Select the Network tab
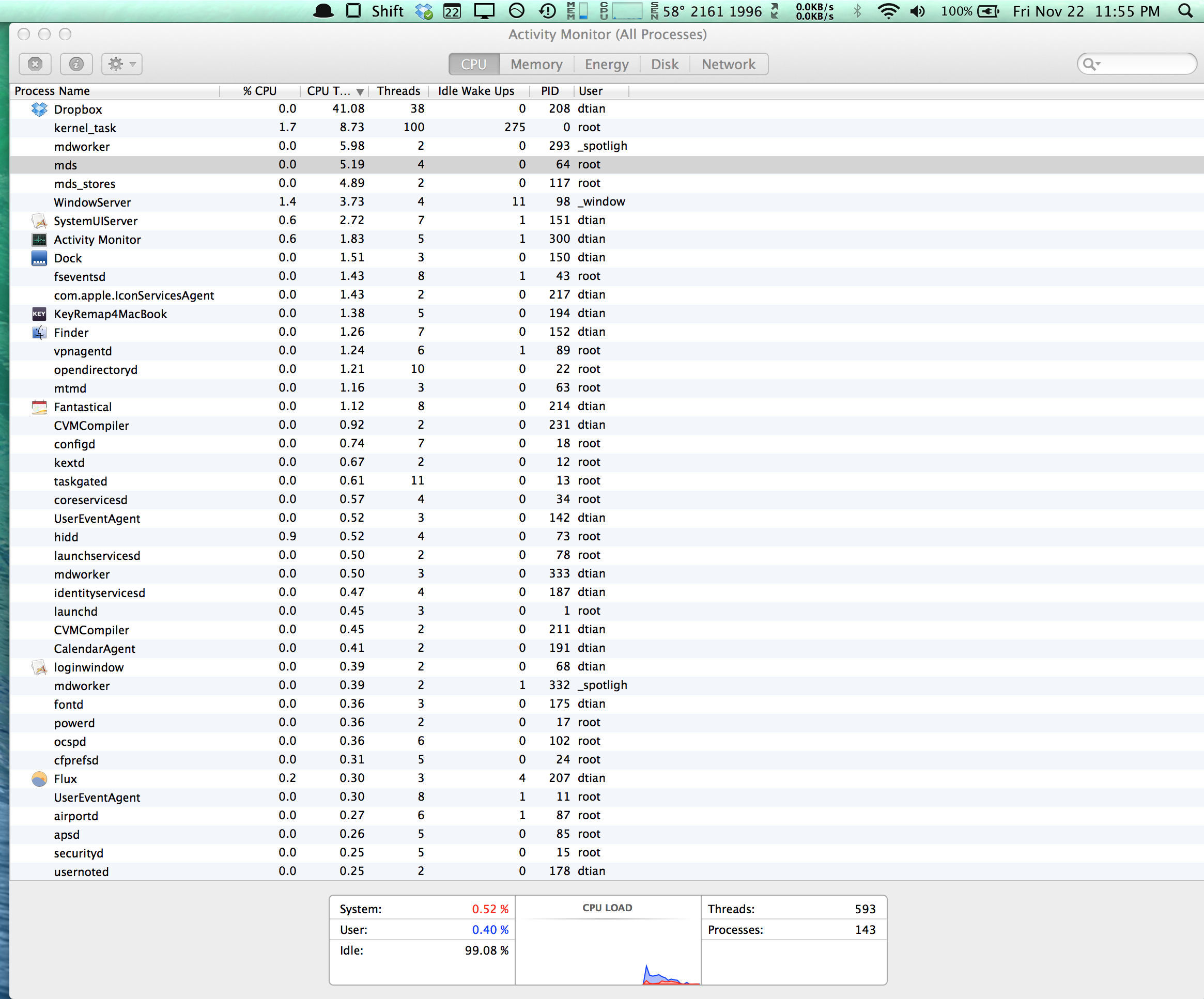Viewport: 1204px width, 999px height. (x=728, y=64)
